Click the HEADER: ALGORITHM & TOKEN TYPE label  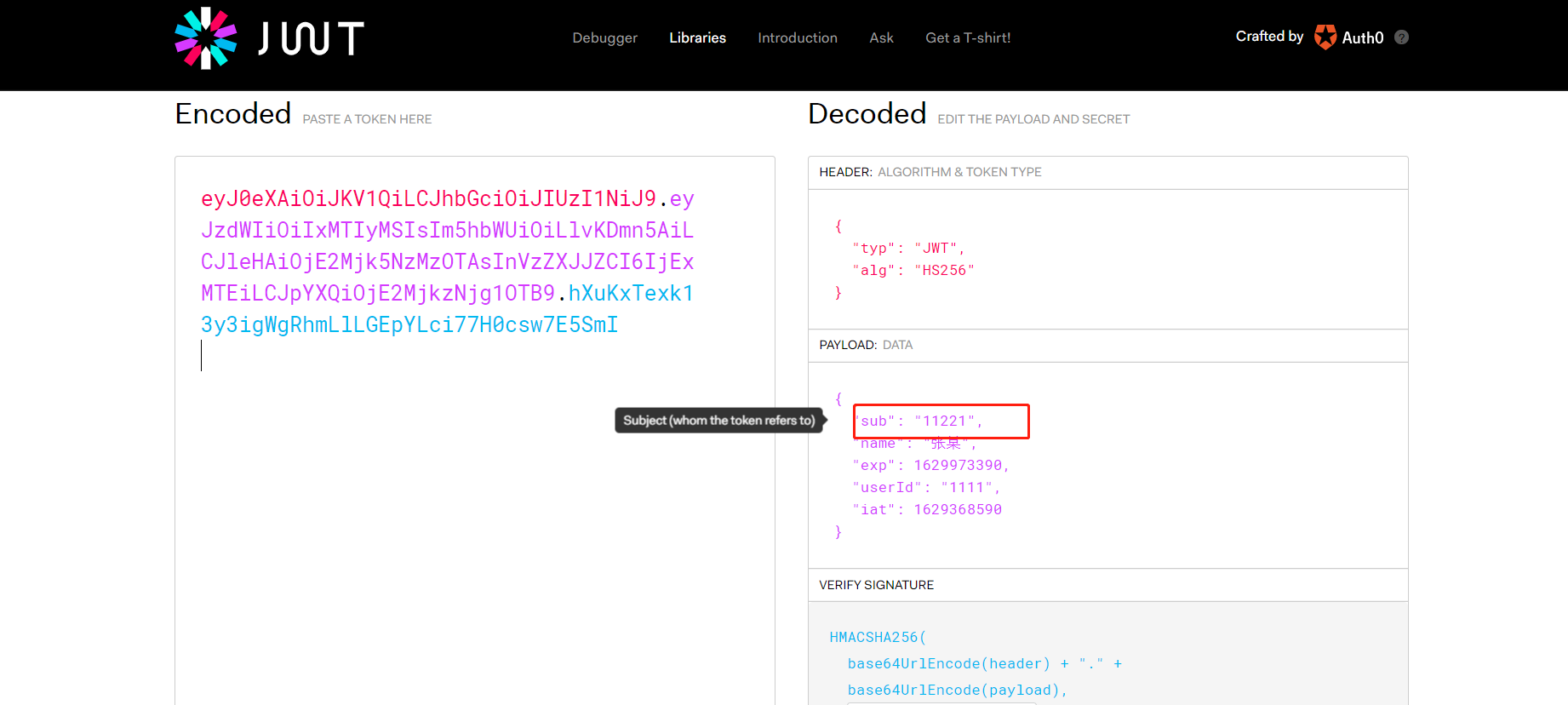click(930, 172)
